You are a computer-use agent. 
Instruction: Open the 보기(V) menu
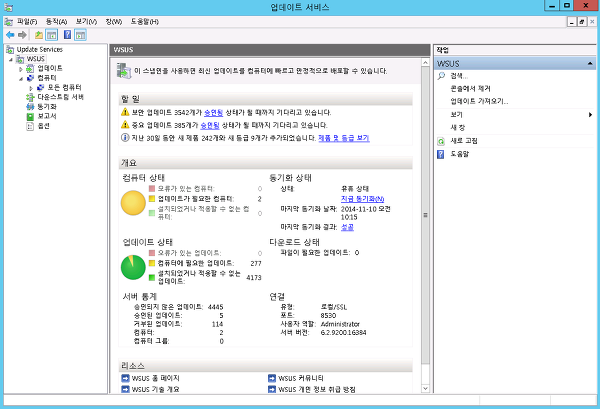click(86, 22)
